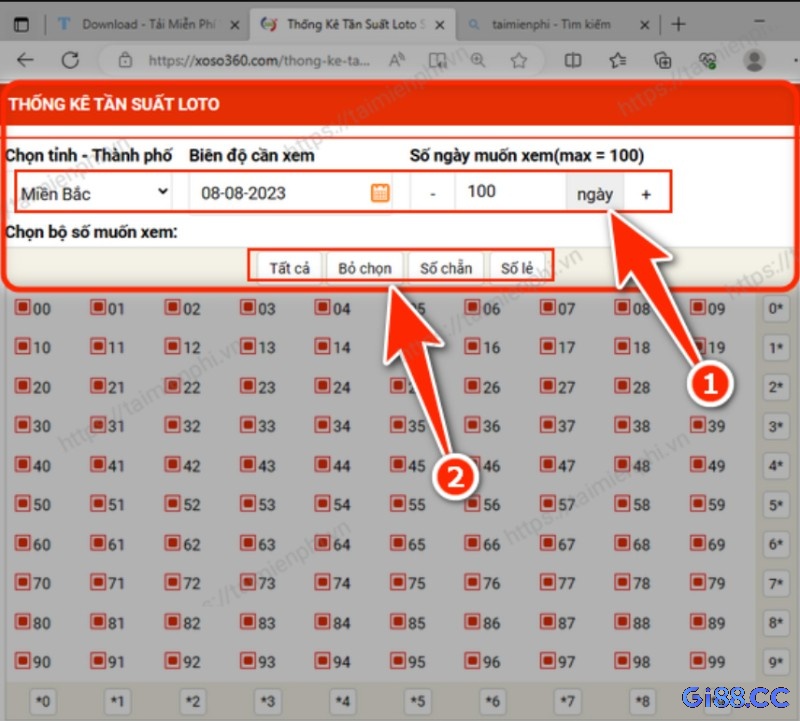
Task: Open browser essentials heart icon
Action: 708,60
